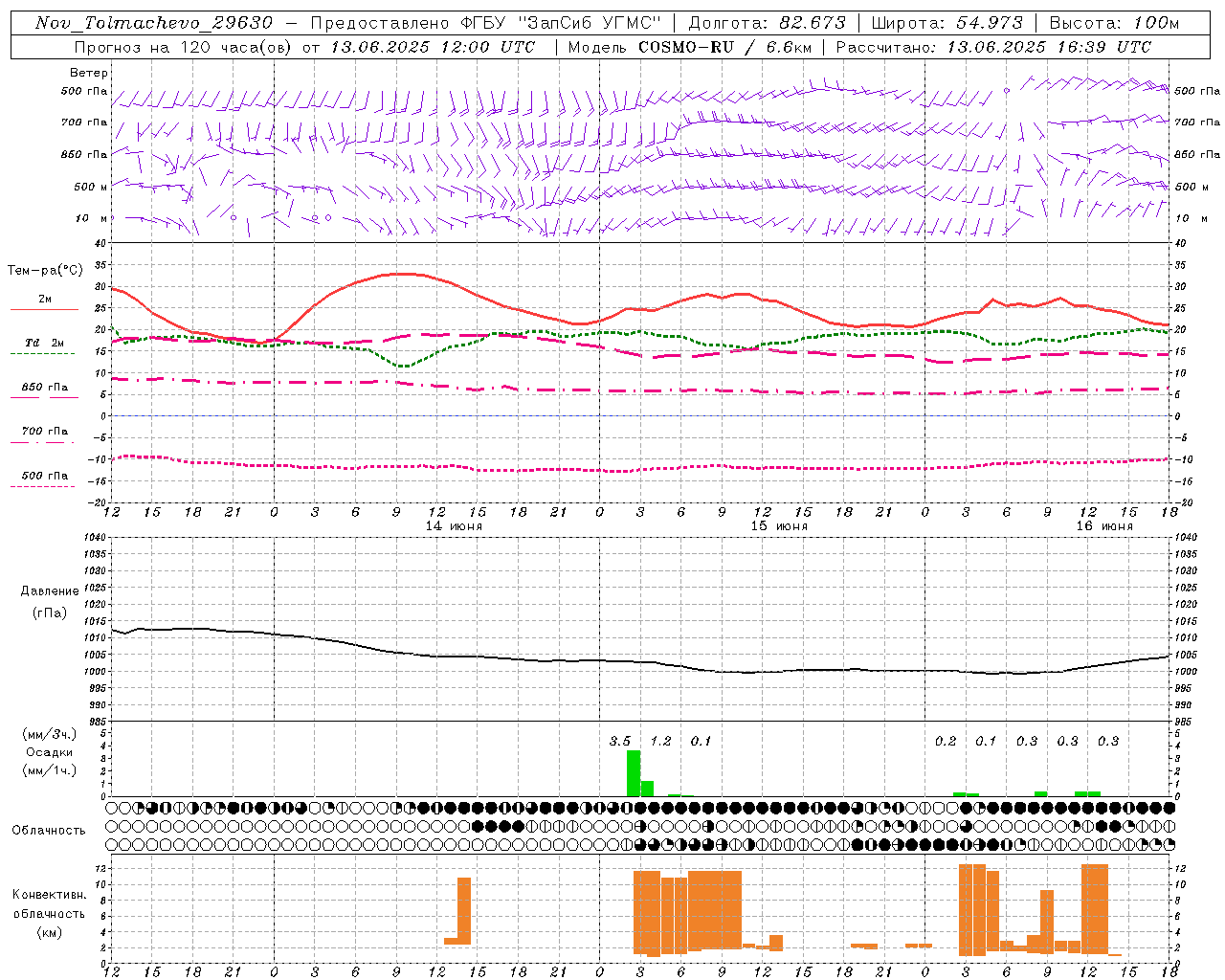Select the text Предоставлено ФГБУ "ЗапСиб УГМС"

coord(486,23)
